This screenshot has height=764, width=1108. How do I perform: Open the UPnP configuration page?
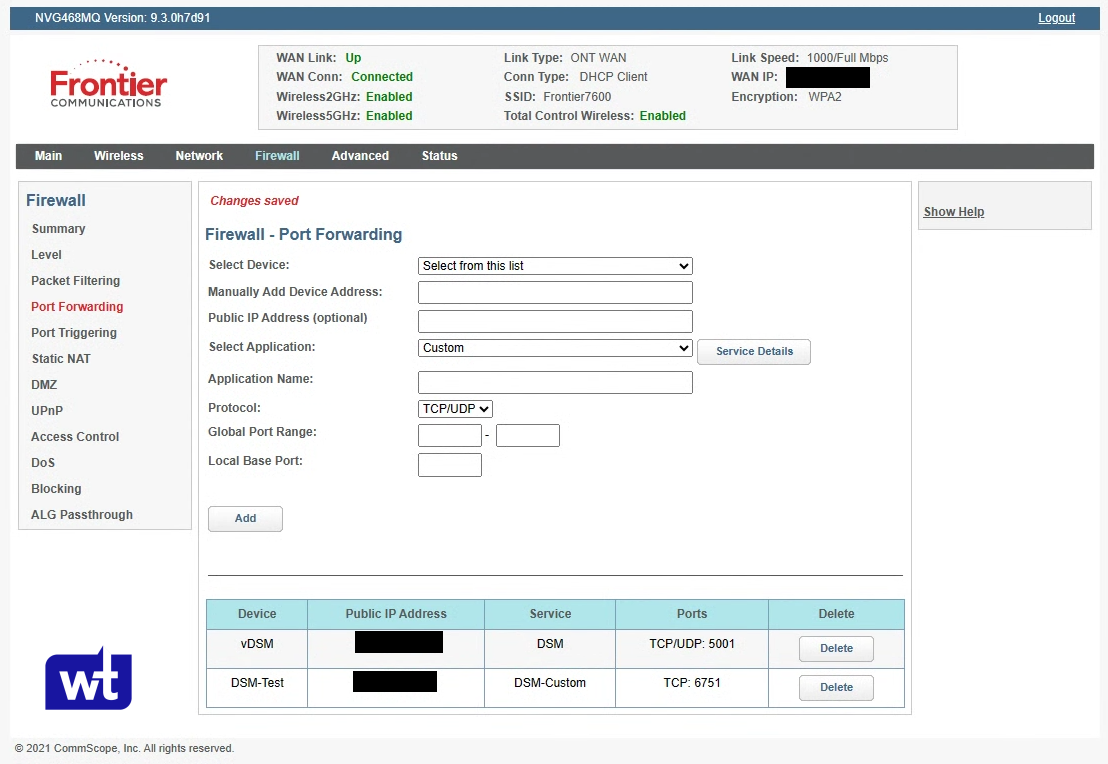[x=47, y=410]
